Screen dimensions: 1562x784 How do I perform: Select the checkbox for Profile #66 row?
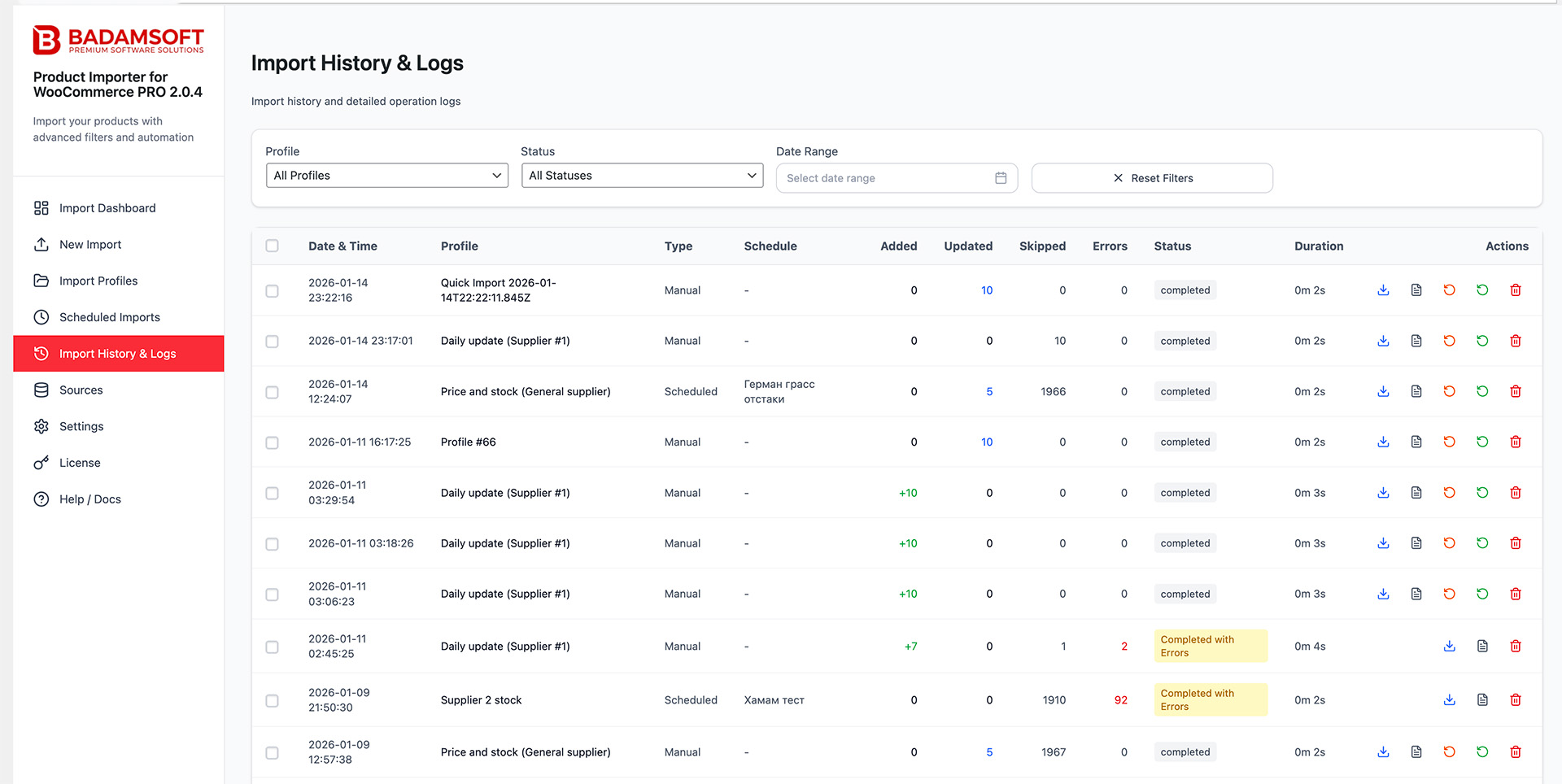point(272,442)
